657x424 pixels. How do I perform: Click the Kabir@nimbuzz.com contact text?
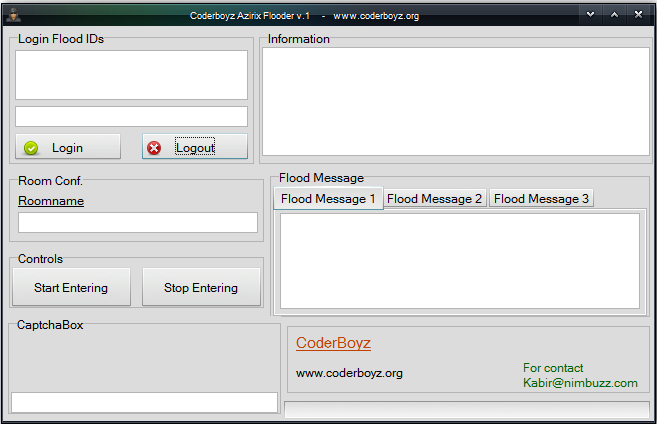click(x=580, y=383)
